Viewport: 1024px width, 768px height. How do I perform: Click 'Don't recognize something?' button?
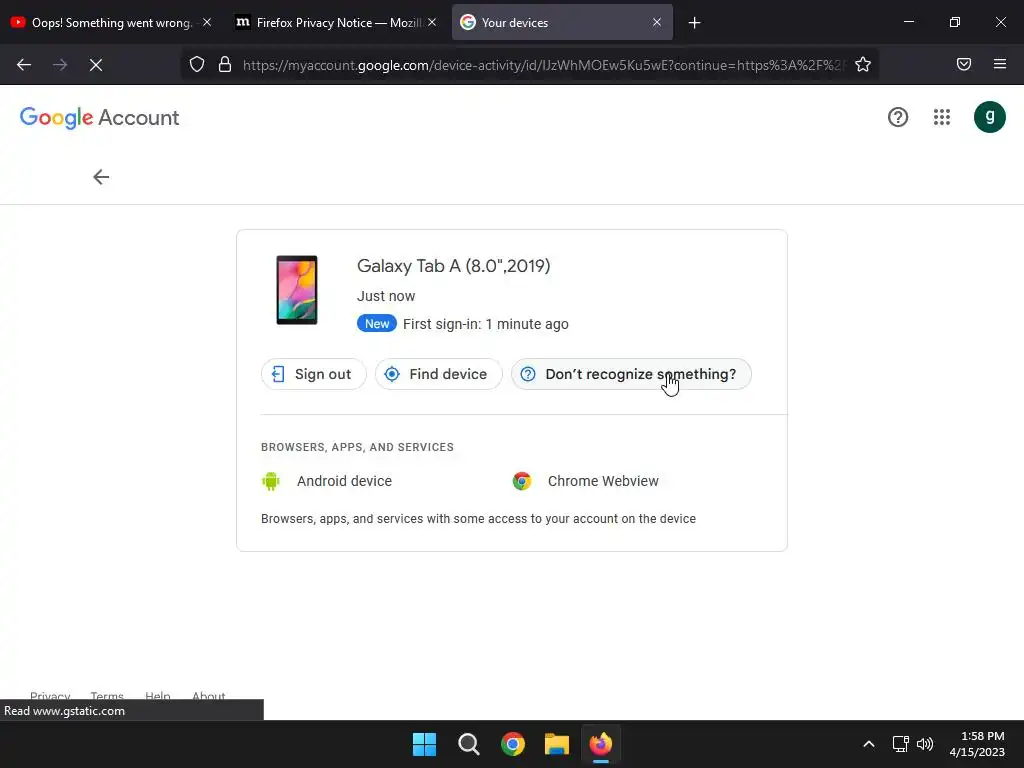point(631,374)
